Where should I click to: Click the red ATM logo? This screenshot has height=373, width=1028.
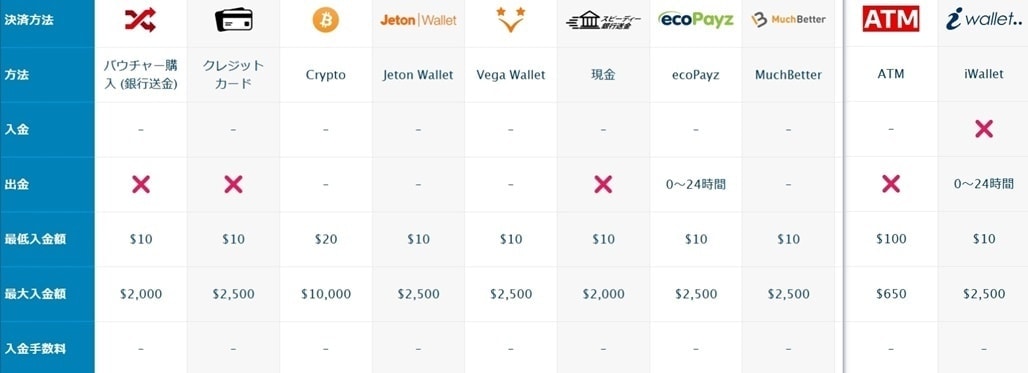(x=890, y=19)
